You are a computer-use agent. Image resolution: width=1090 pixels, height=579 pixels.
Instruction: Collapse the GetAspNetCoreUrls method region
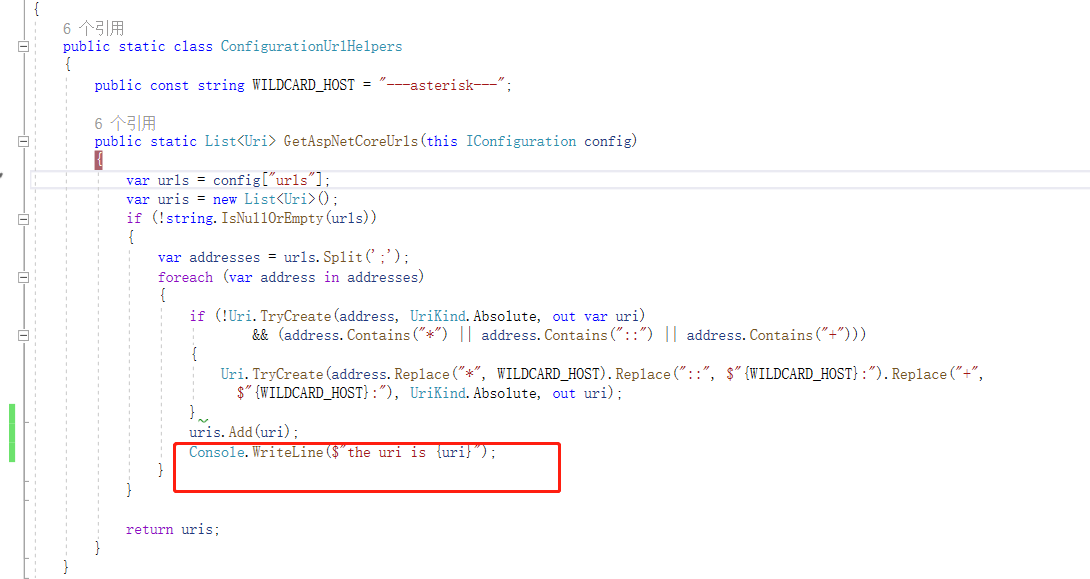tap(23, 142)
